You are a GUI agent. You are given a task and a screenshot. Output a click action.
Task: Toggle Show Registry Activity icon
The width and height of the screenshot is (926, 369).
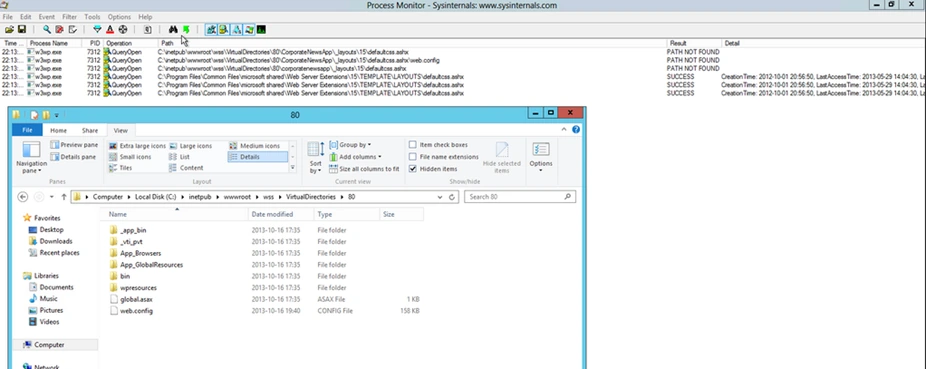click(211, 30)
